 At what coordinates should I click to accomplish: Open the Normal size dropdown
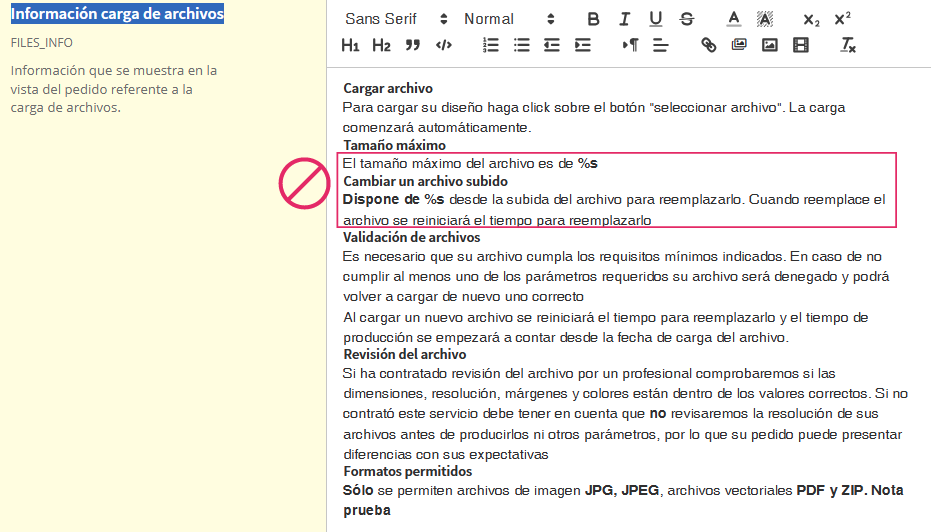[509, 19]
